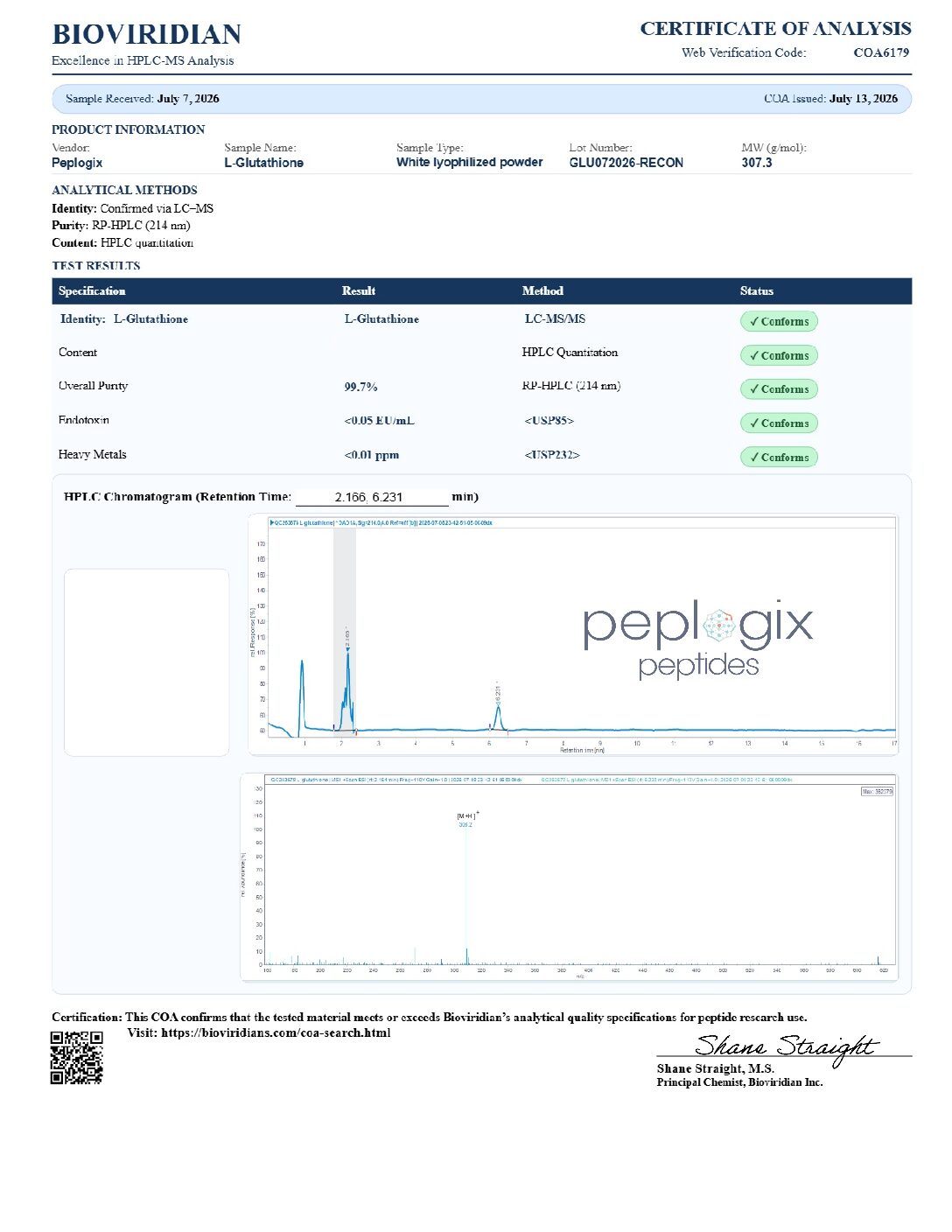Select the lot number GLU072026-RECON
Image resolution: width=952 pixels, height=1232 pixels.
(626, 163)
